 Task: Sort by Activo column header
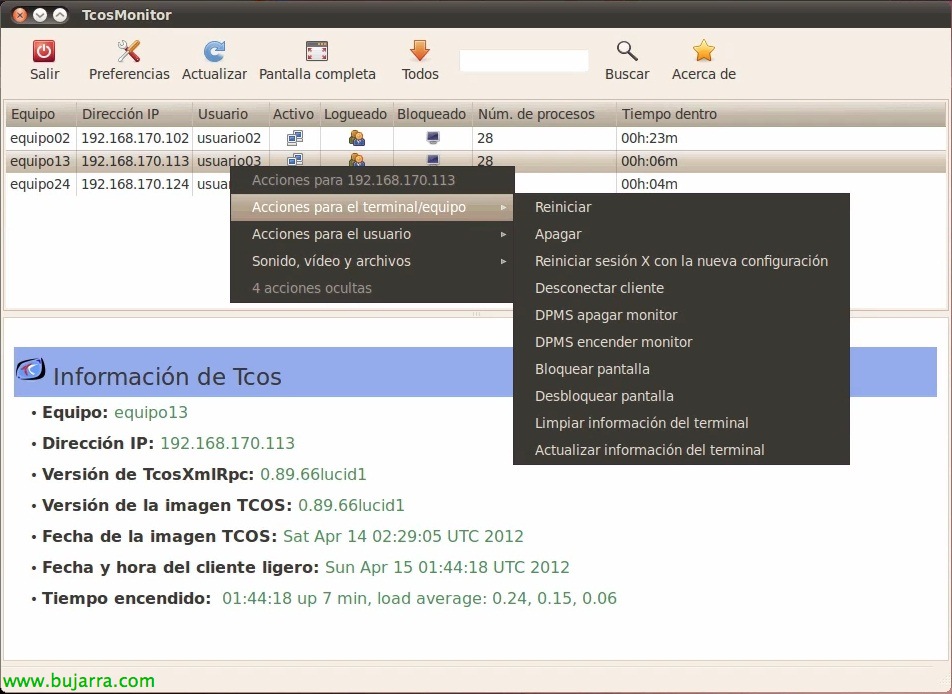click(294, 114)
